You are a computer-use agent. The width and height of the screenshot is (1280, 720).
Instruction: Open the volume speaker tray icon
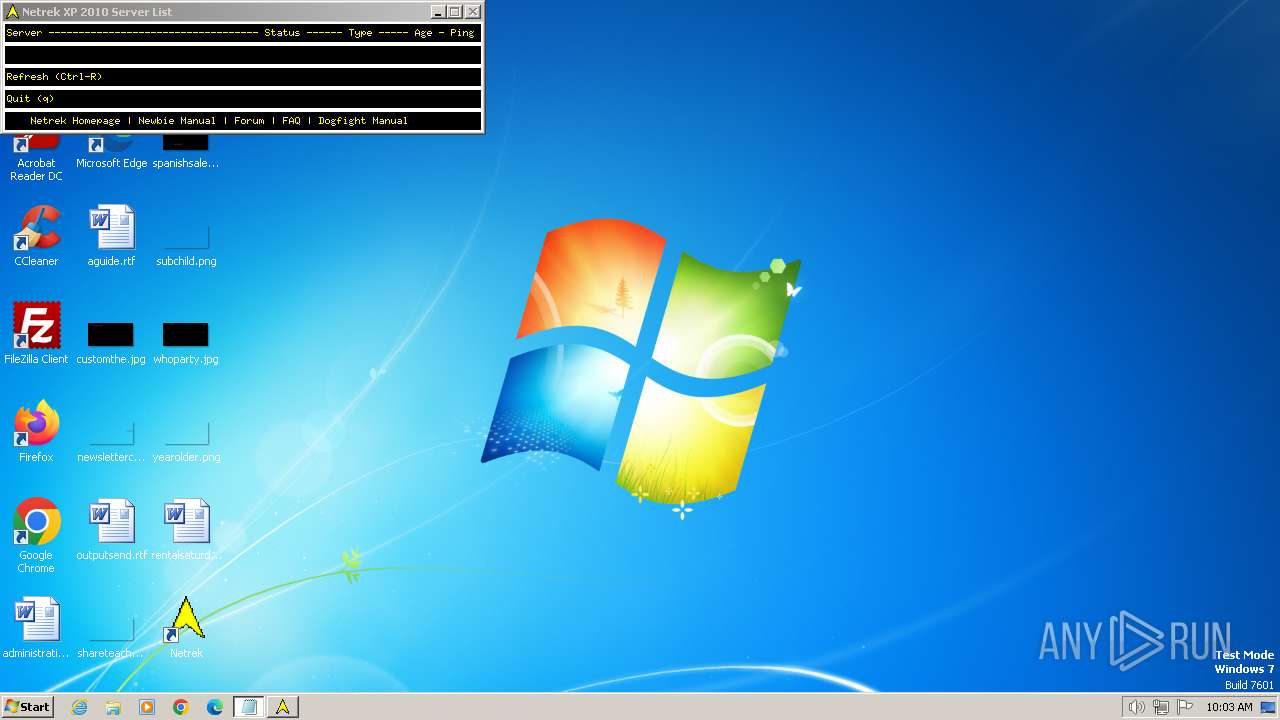[1136, 707]
